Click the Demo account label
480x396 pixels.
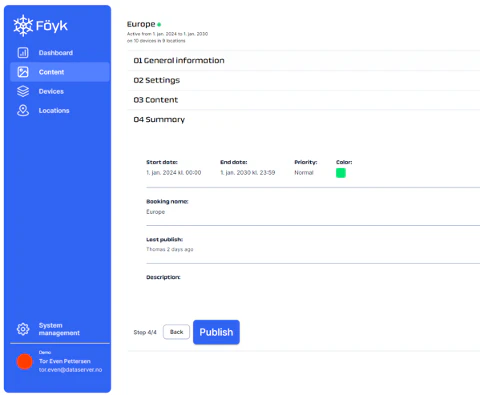click(45, 352)
